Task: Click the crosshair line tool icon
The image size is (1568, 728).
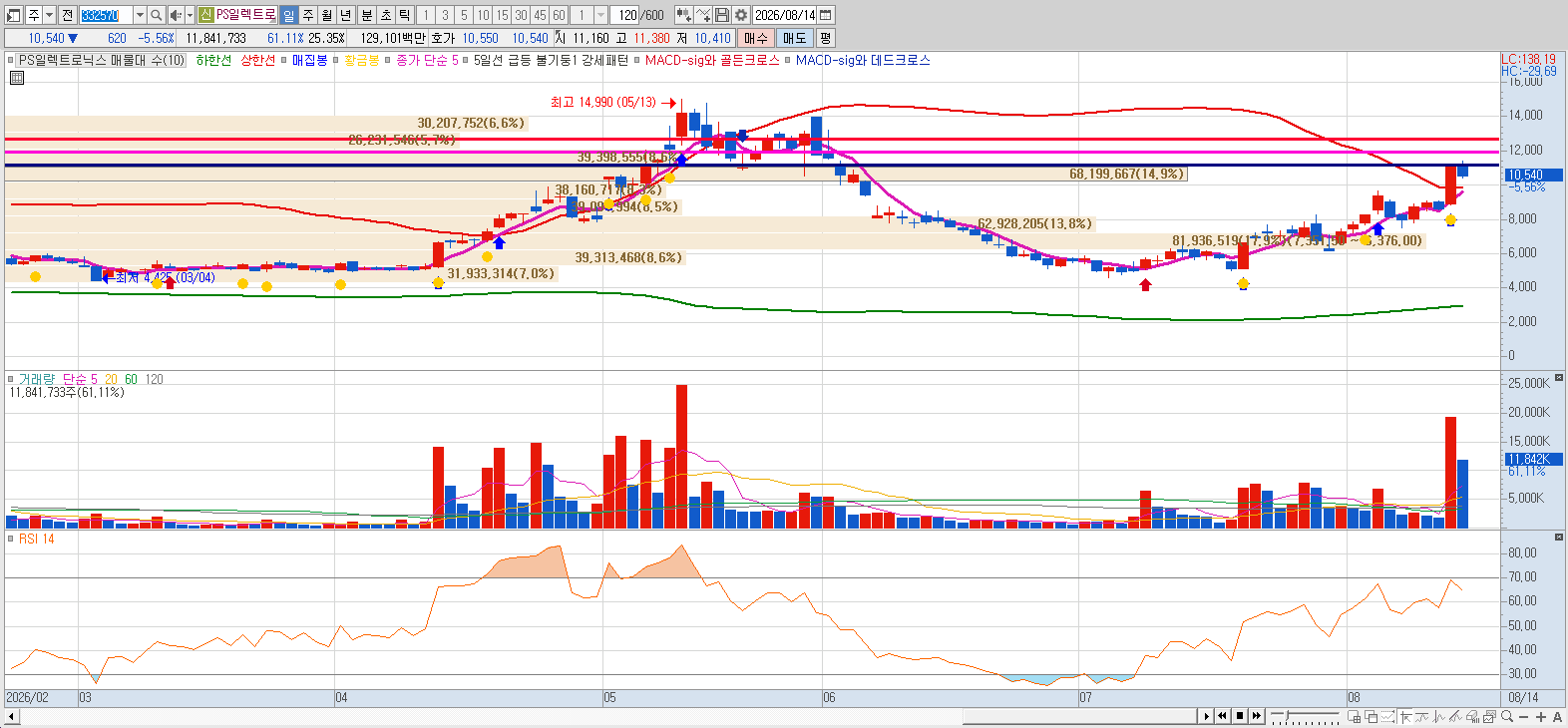Action: tap(703, 15)
